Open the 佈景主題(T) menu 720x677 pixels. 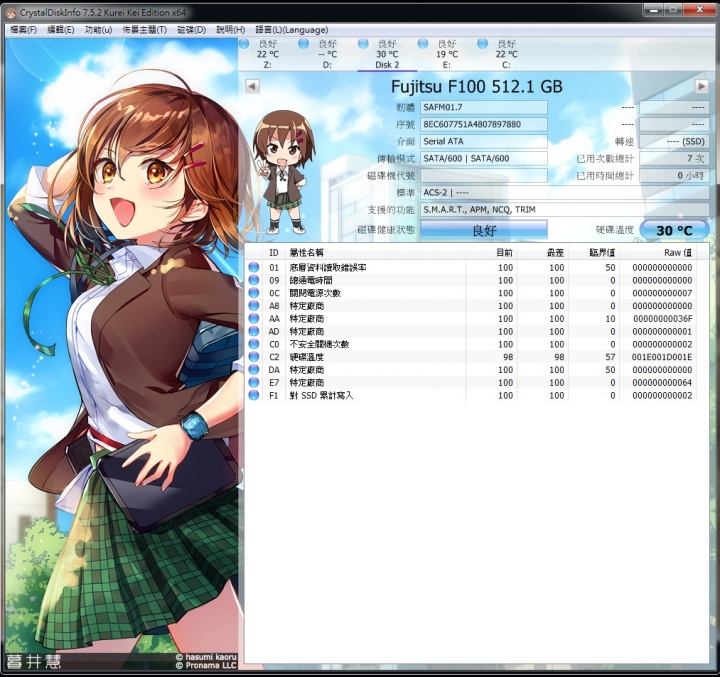tap(145, 30)
